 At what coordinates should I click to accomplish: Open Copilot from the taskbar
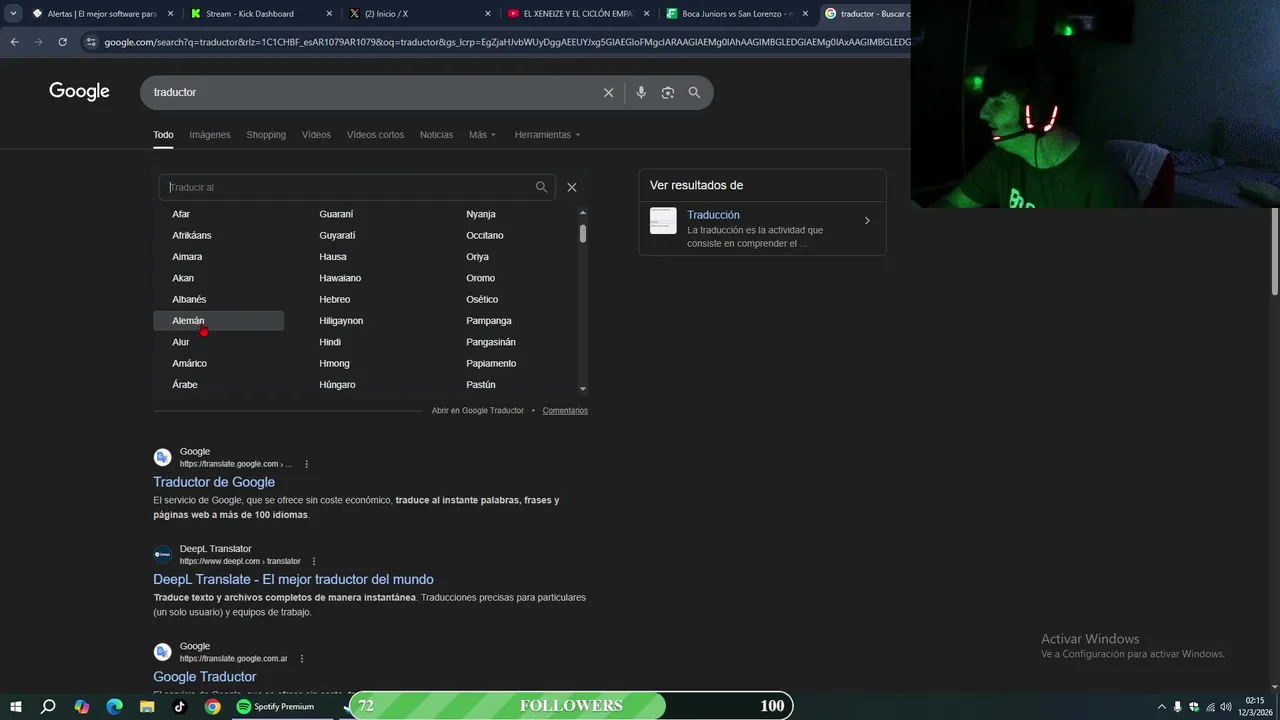click(x=82, y=706)
